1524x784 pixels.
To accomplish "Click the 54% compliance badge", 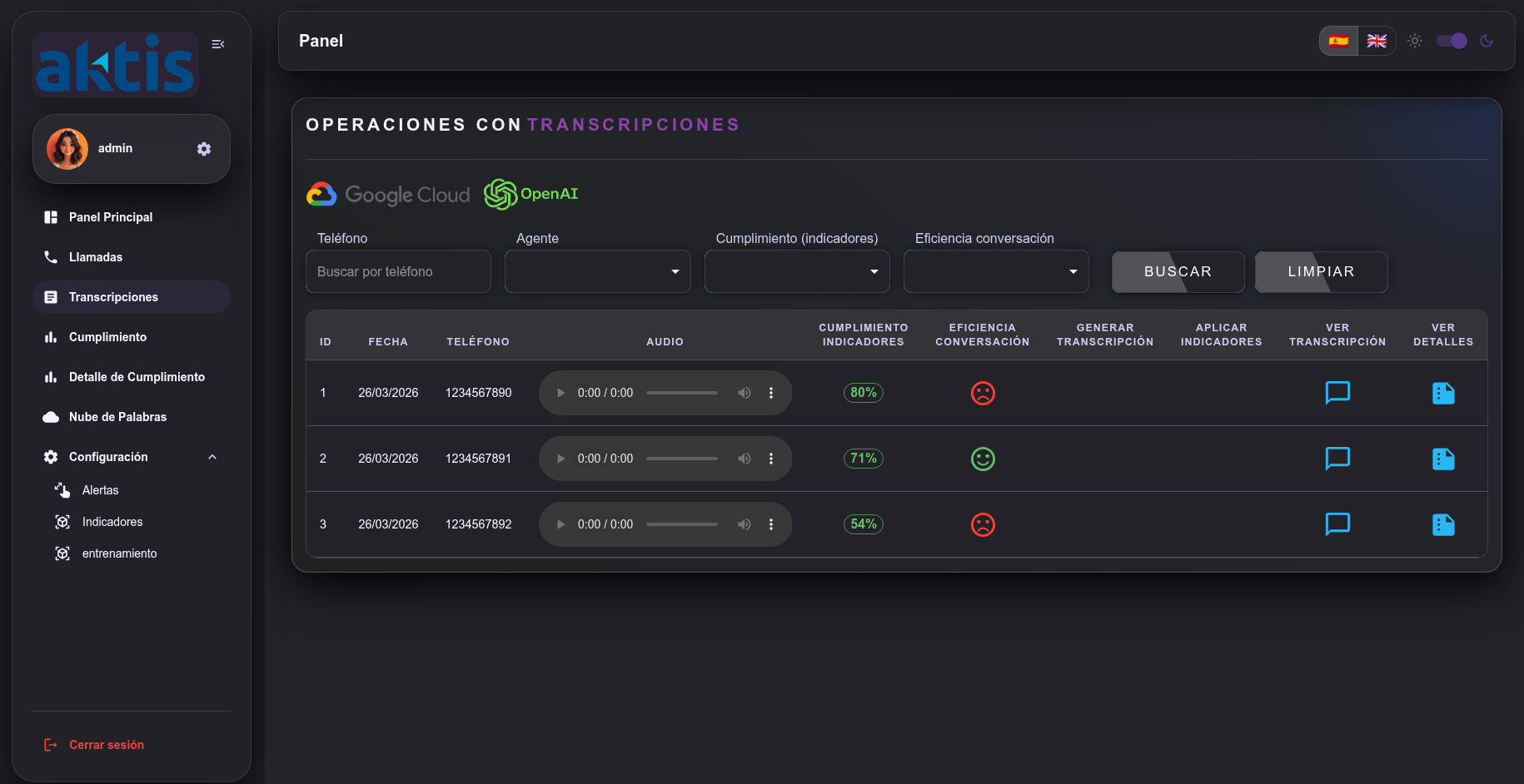I will click(864, 524).
